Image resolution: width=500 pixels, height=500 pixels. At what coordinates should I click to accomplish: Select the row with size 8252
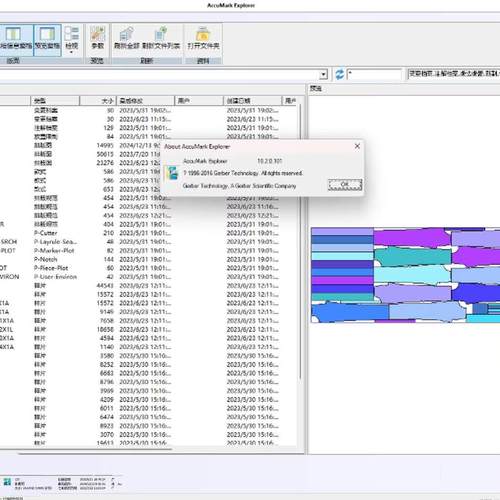[148, 364]
